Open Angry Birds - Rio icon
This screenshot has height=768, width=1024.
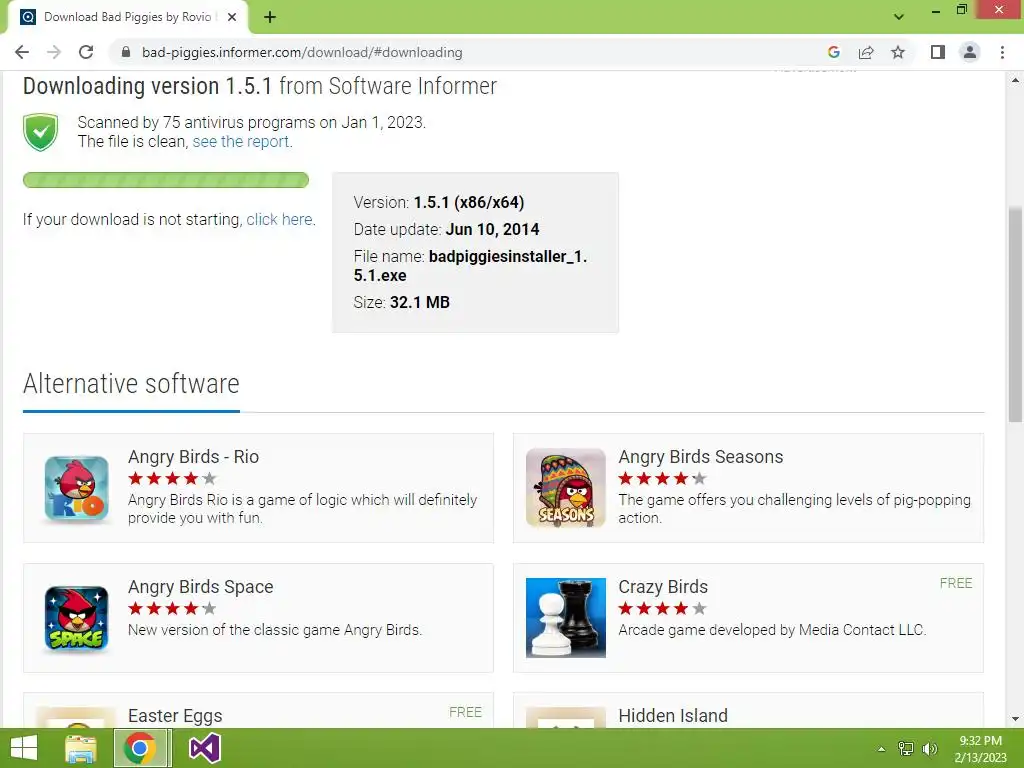click(76, 488)
